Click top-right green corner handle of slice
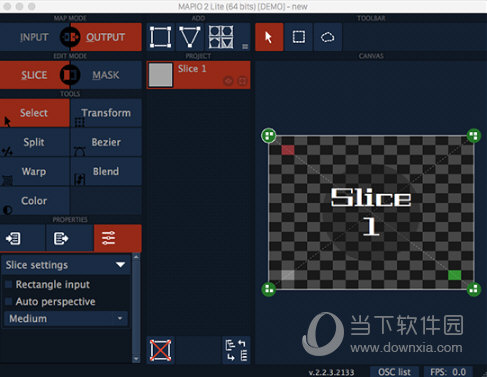The width and height of the screenshot is (487, 377). click(473, 136)
